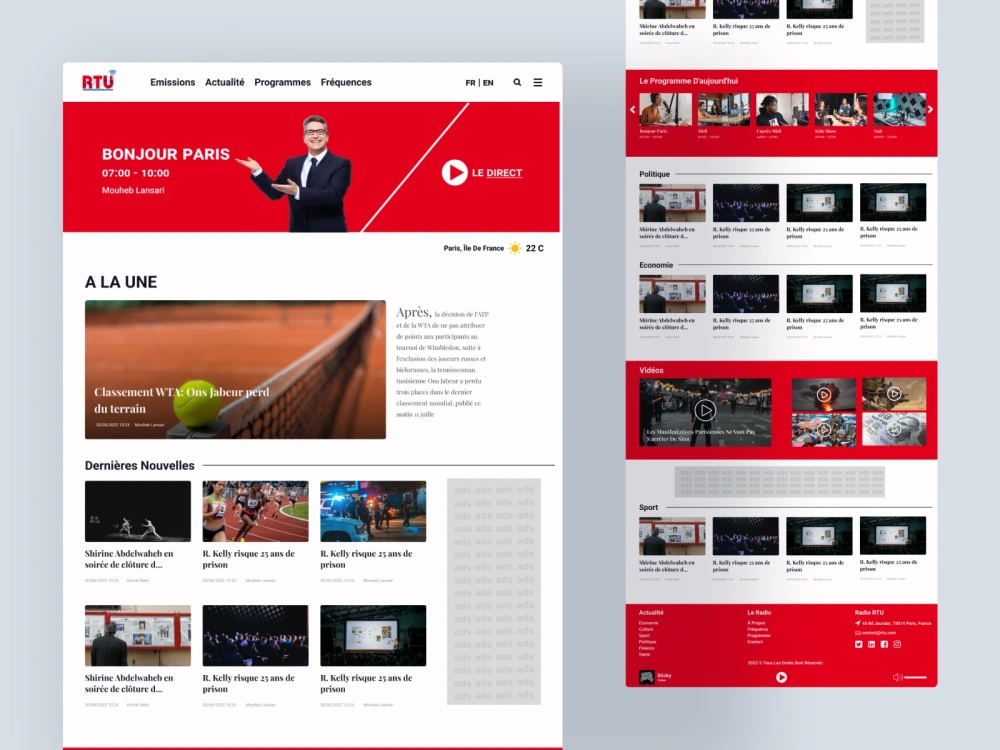Switch language to FR
Viewport: 1000px width, 750px height.
(x=471, y=83)
